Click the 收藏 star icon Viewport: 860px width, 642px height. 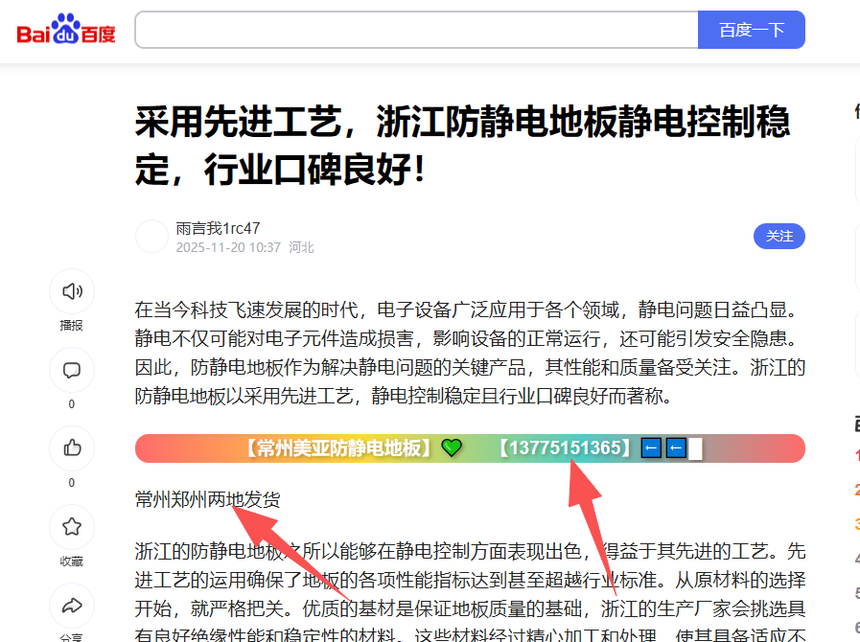pos(72,527)
